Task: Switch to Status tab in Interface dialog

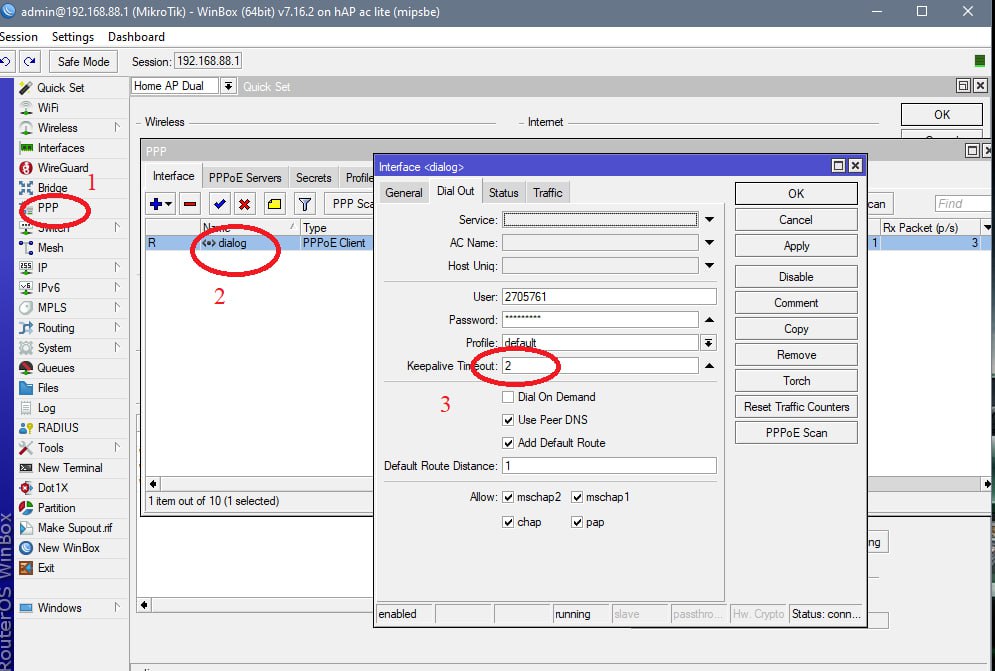Action: pyautogui.click(x=503, y=192)
